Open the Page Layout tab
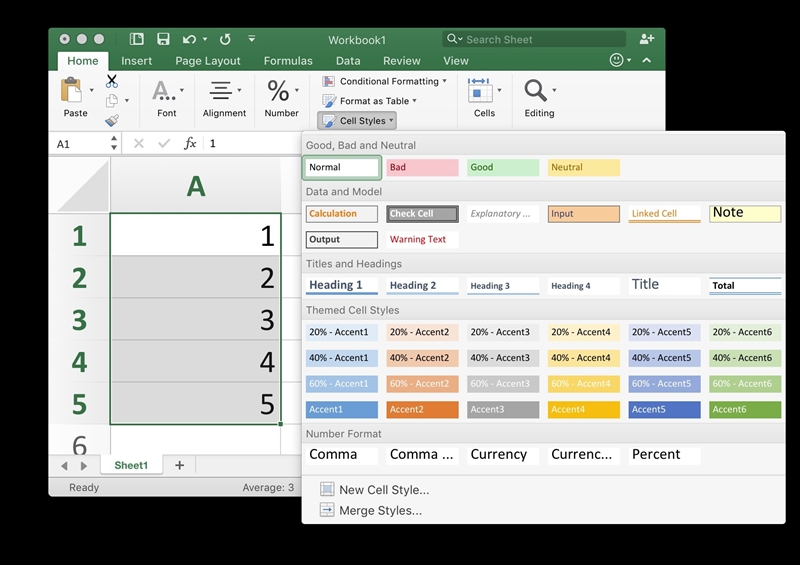800x565 pixels. coord(208,61)
